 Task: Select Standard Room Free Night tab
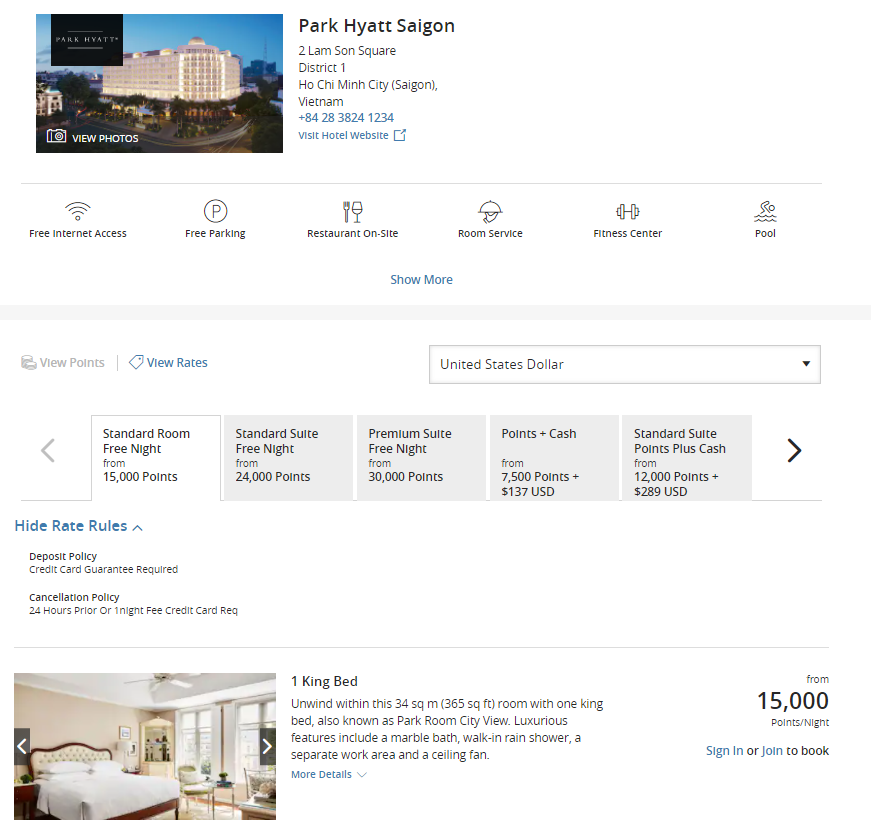pyautogui.click(x=156, y=458)
